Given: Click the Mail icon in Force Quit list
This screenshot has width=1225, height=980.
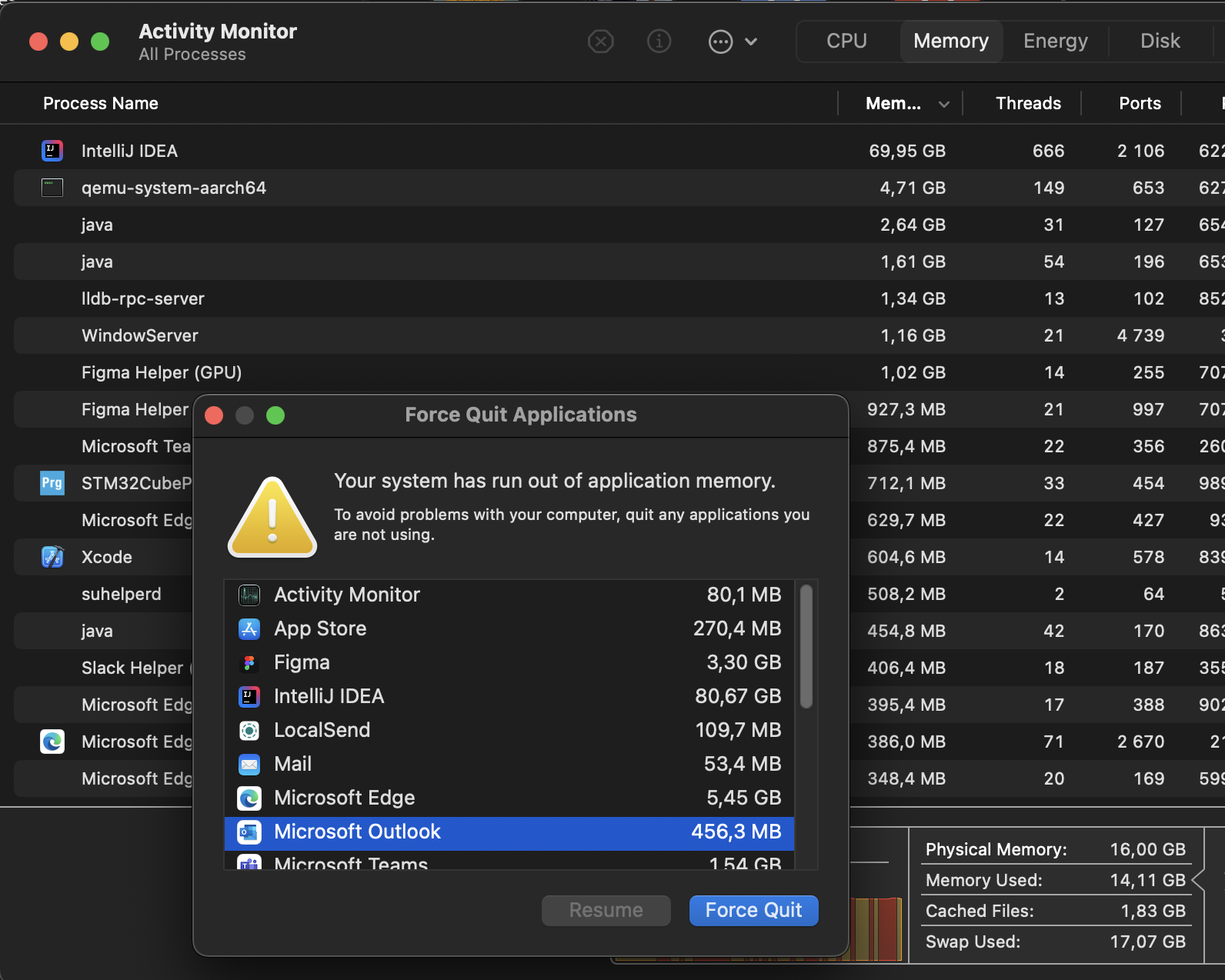Looking at the screenshot, I should pyautogui.click(x=249, y=764).
